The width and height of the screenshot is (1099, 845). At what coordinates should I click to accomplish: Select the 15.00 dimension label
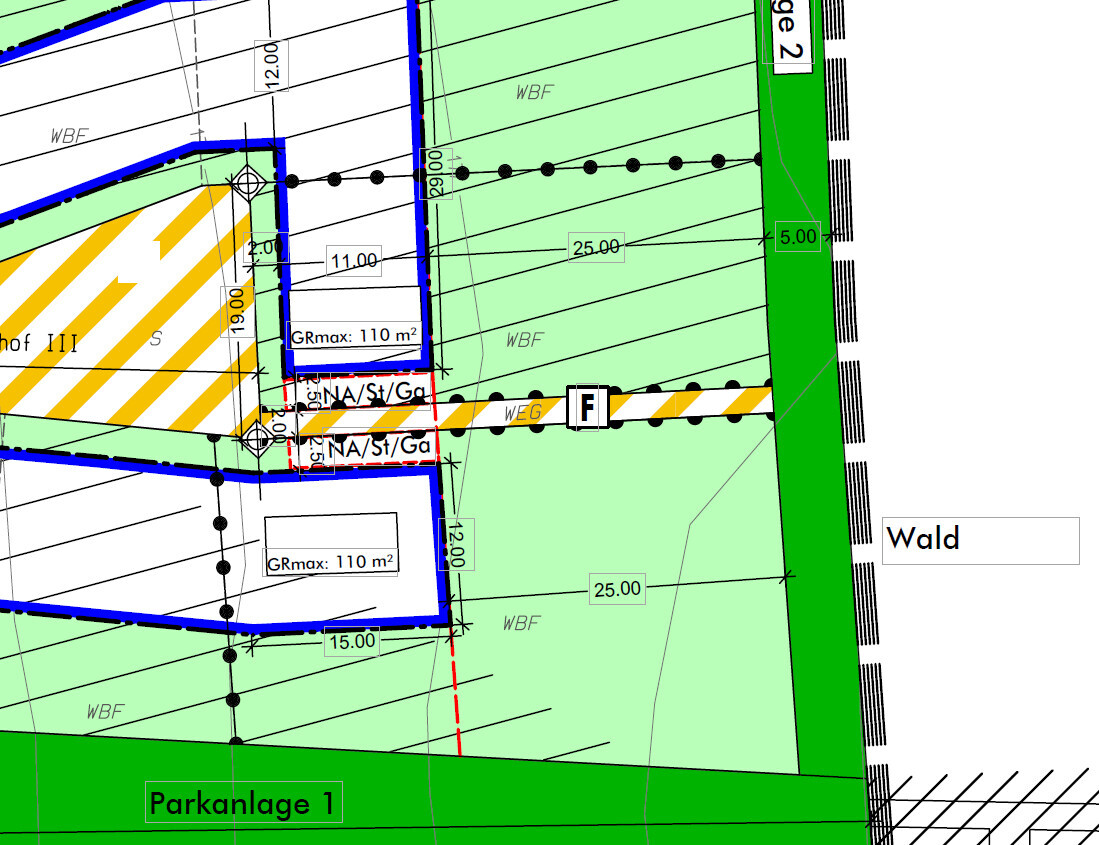[x=352, y=640]
